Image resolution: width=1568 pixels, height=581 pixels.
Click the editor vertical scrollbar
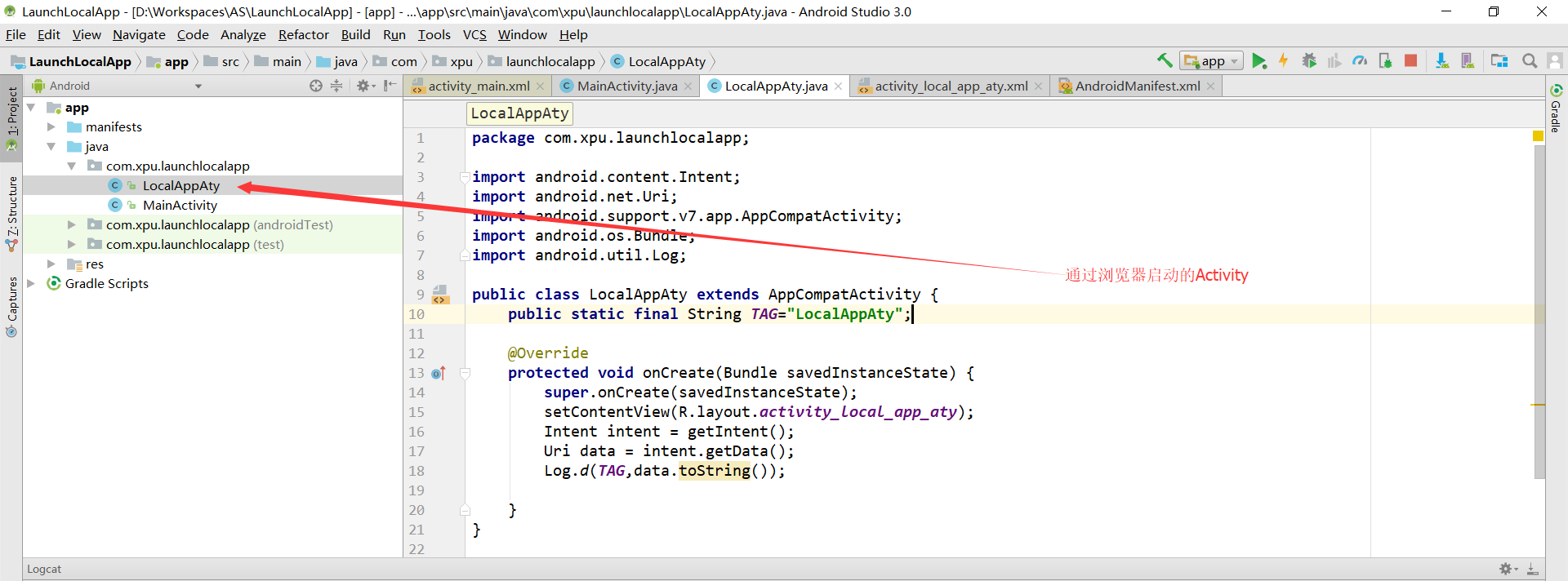[x=1539, y=310]
